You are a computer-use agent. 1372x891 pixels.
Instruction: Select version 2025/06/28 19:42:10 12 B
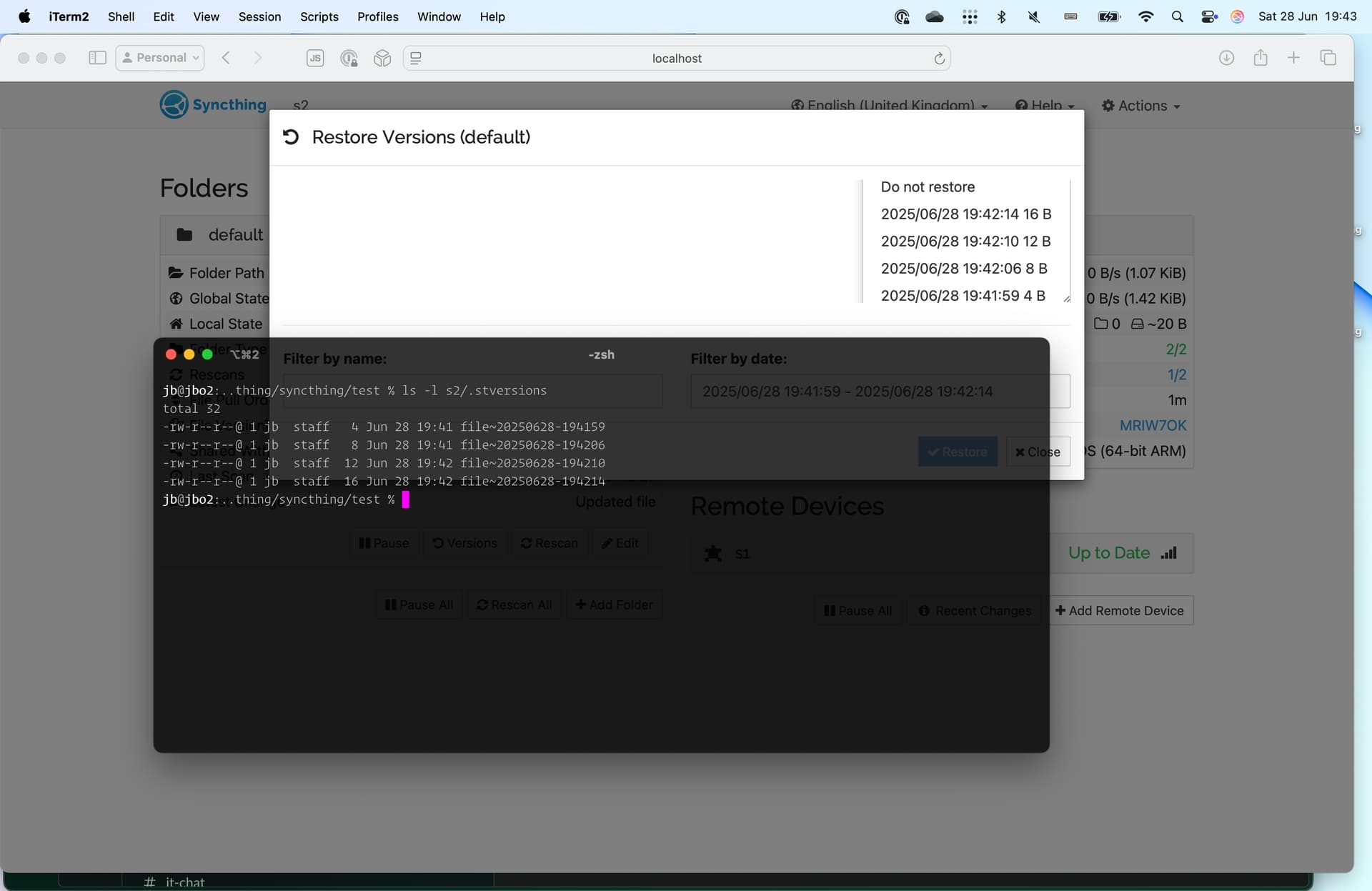(965, 241)
